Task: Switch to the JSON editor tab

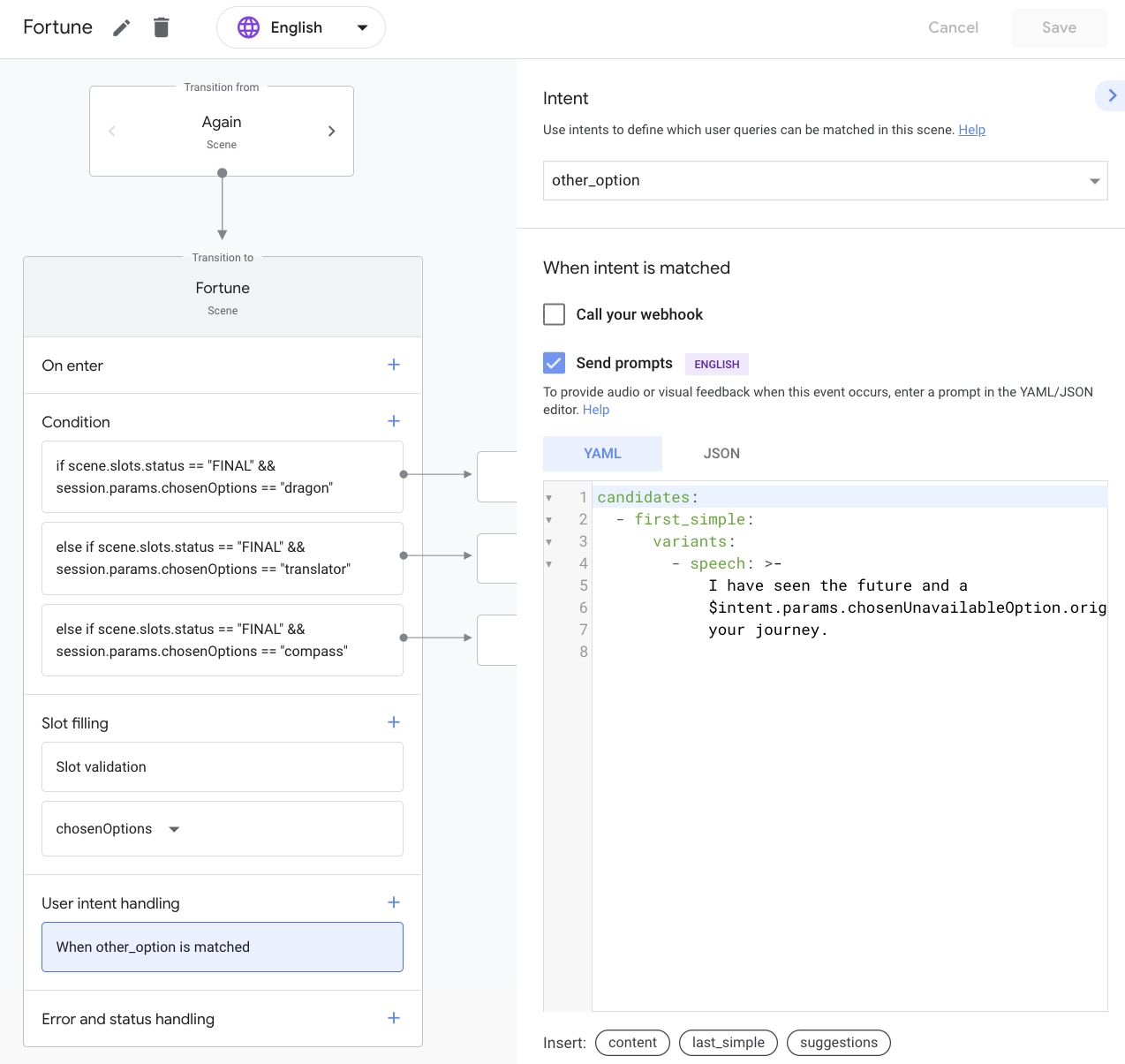Action: click(x=721, y=453)
